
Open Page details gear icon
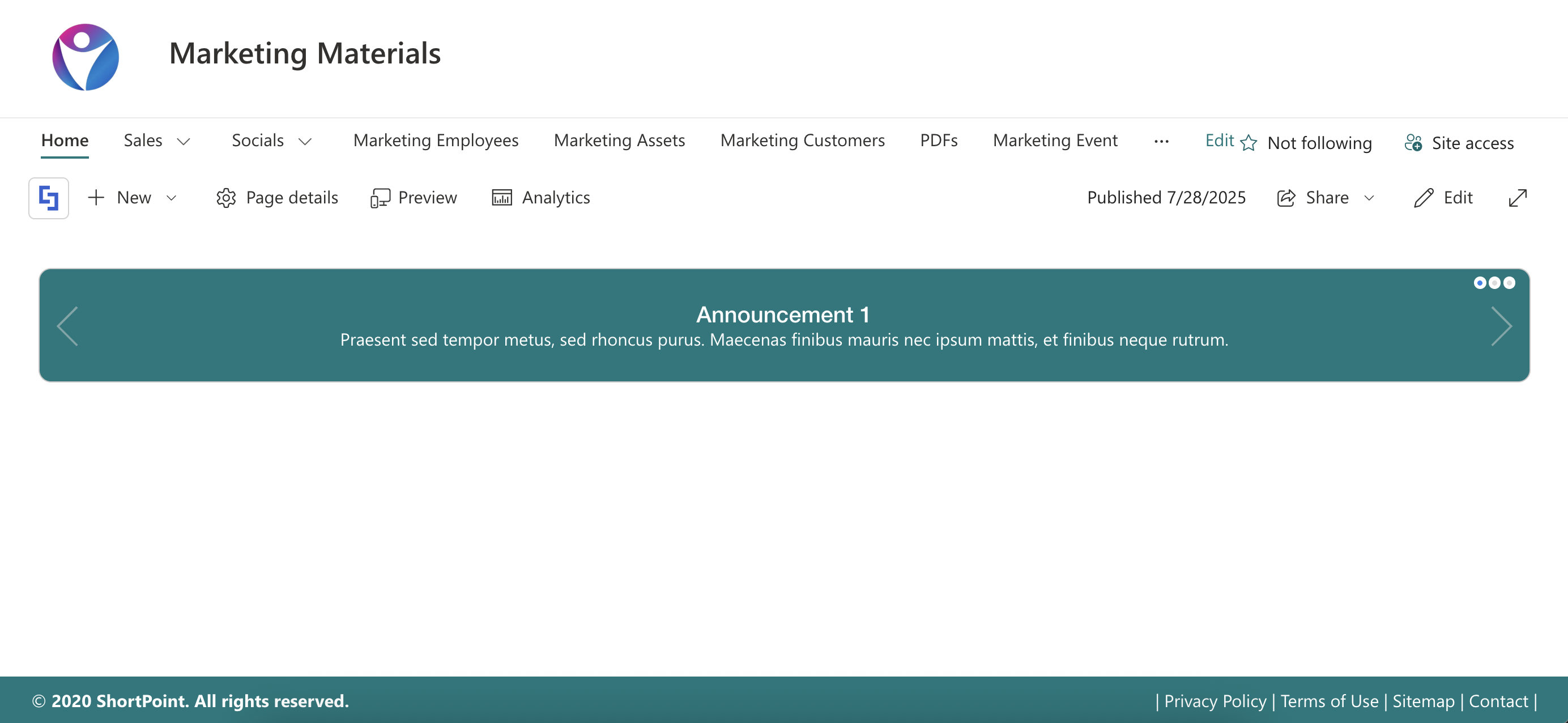tap(226, 198)
